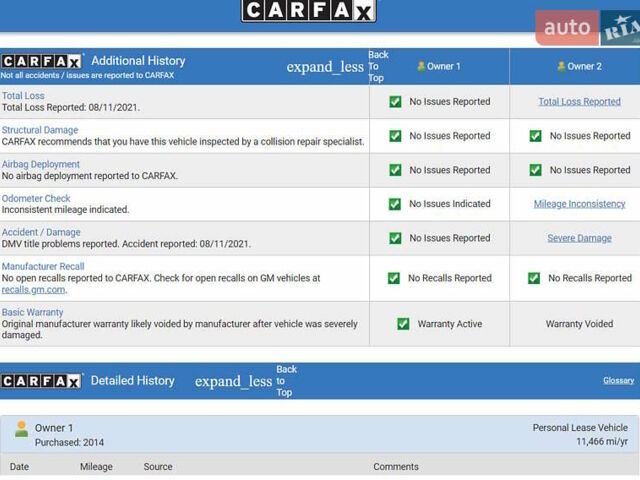The width and height of the screenshot is (640, 480).
Task: Click the Additional History heading
Action: pyautogui.click(x=138, y=61)
